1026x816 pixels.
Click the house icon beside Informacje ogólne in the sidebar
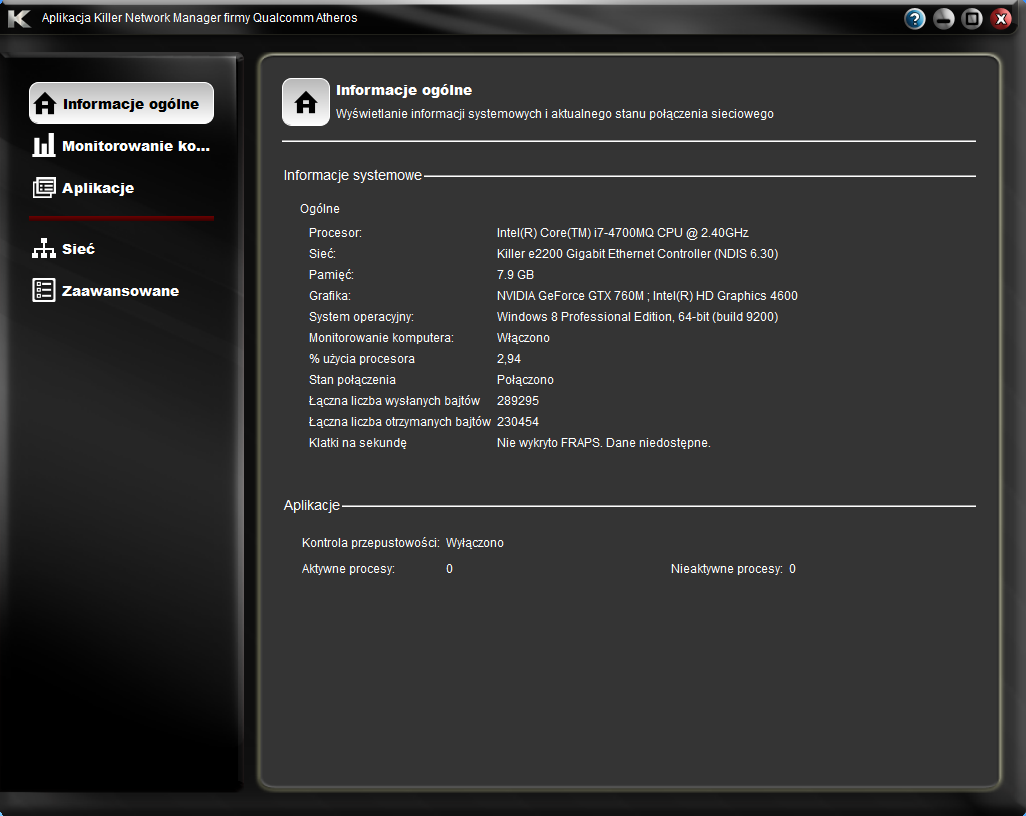pos(45,103)
